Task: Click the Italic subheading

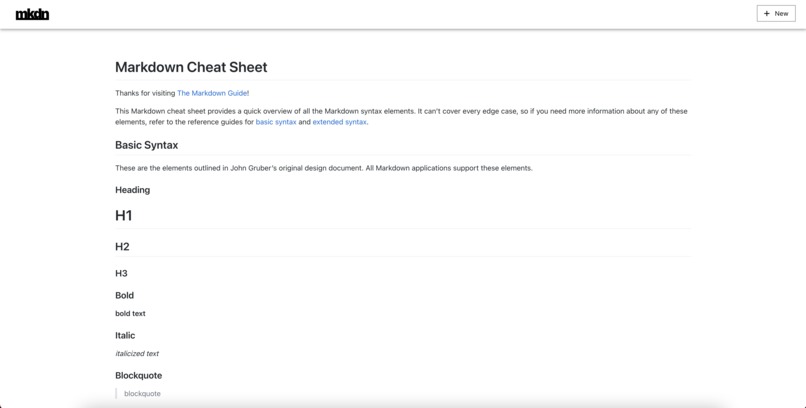Action: [x=125, y=336]
